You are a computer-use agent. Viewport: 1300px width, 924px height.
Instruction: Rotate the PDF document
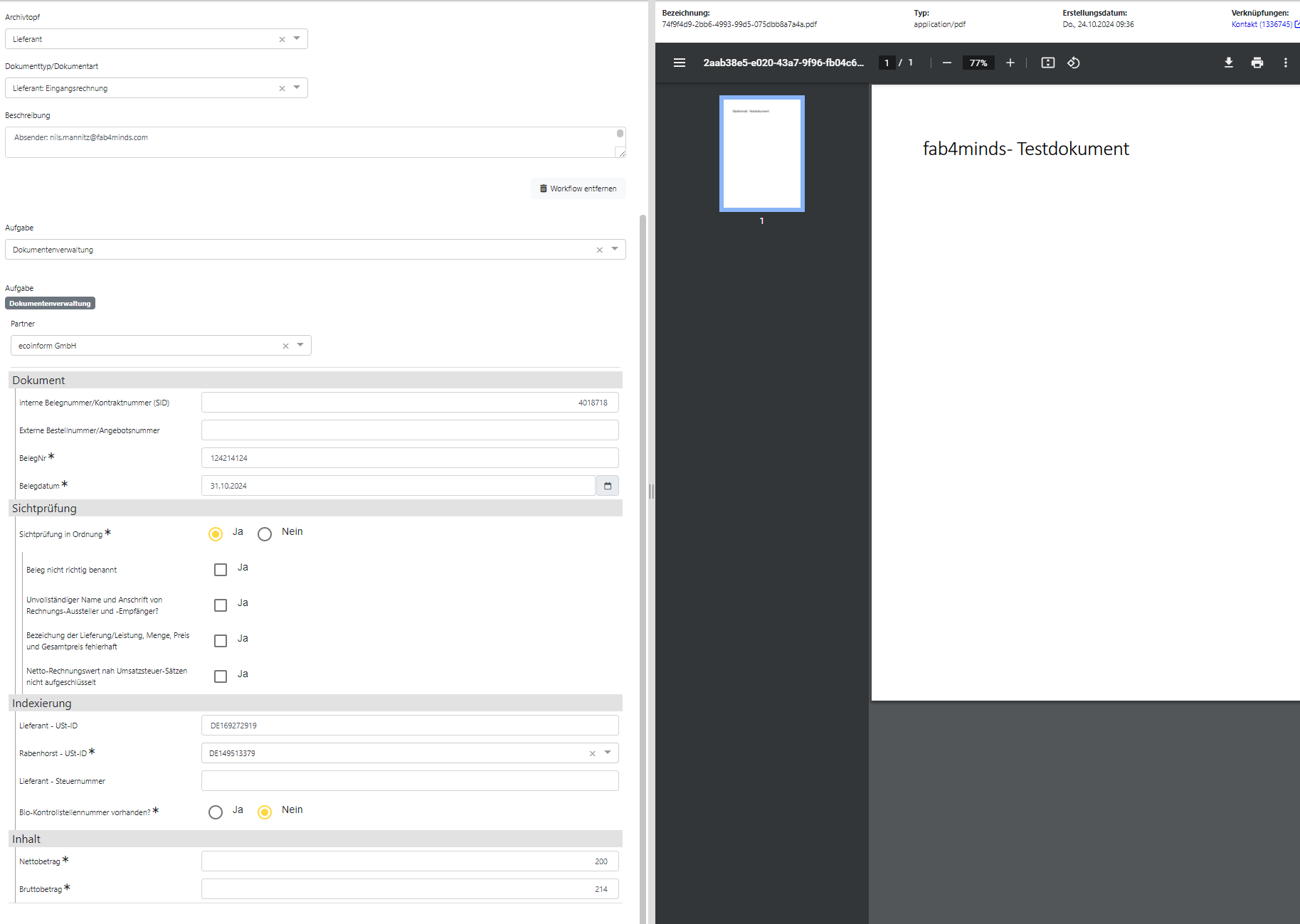click(1074, 63)
